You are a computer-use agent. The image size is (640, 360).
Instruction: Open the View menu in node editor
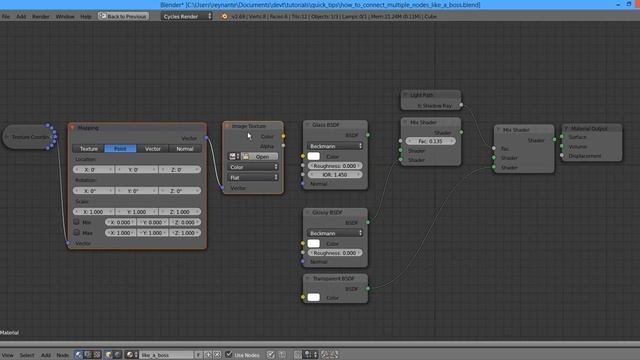pos(8,355)
